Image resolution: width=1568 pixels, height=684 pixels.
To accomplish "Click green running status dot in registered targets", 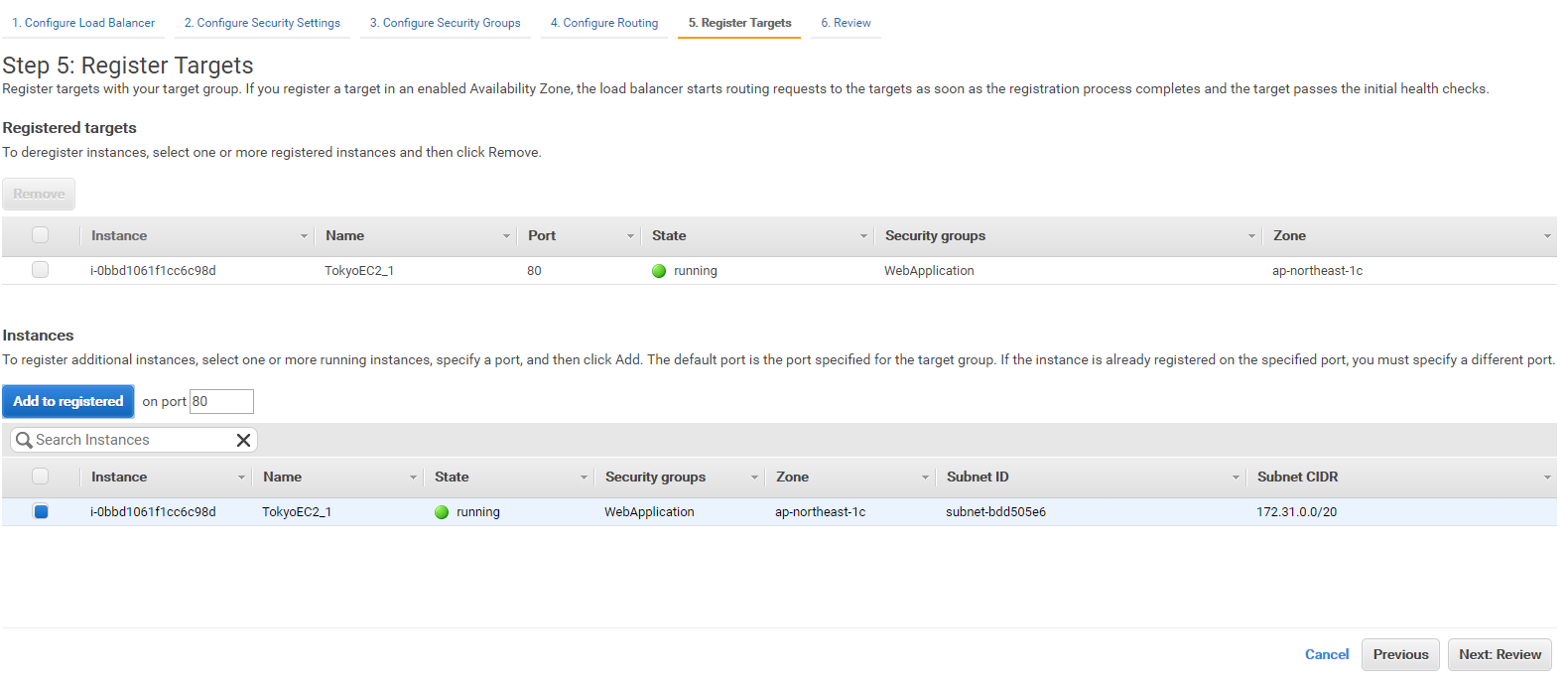I will coord(659,271).
